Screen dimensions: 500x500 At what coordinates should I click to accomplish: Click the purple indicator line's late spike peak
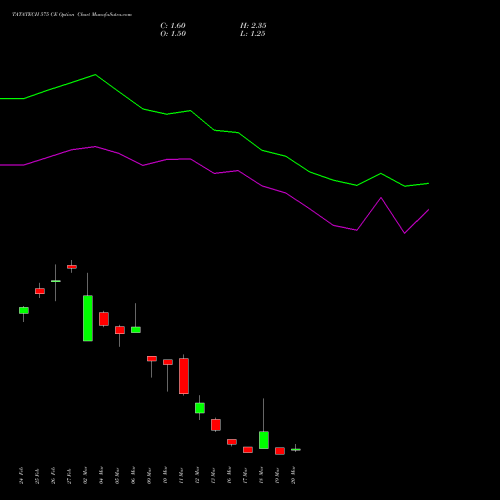pos(381,198)
